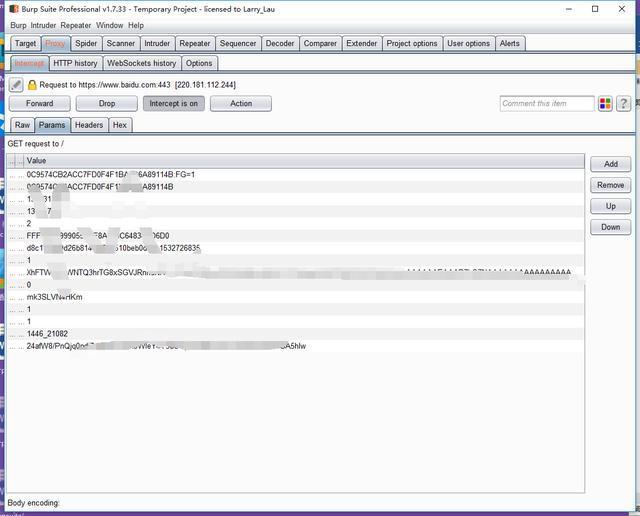Click the GET request to / label
This screenshot has width=640, height=516.
pos(36,144)
